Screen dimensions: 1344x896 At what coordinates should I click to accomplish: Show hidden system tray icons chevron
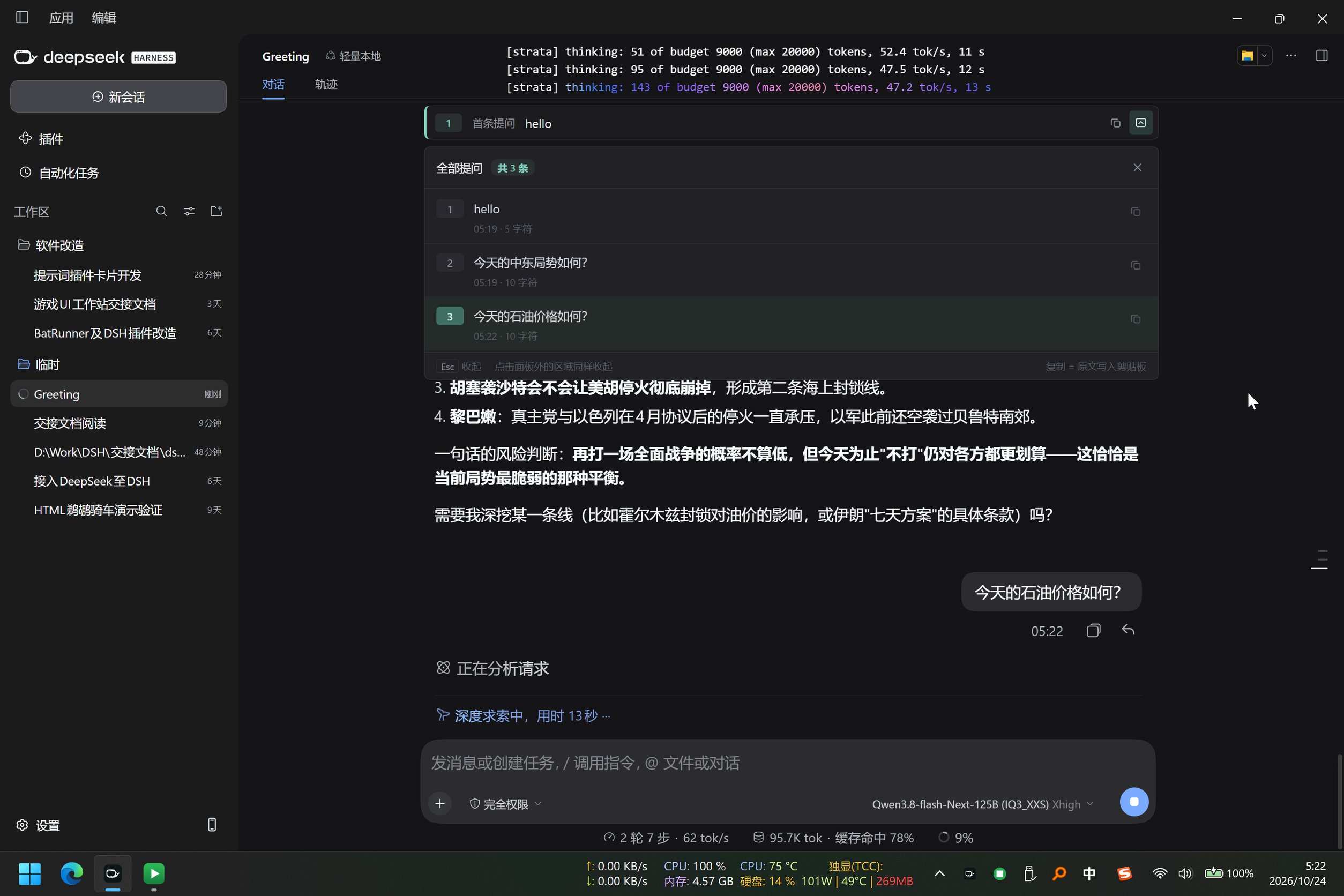[939, 873]
